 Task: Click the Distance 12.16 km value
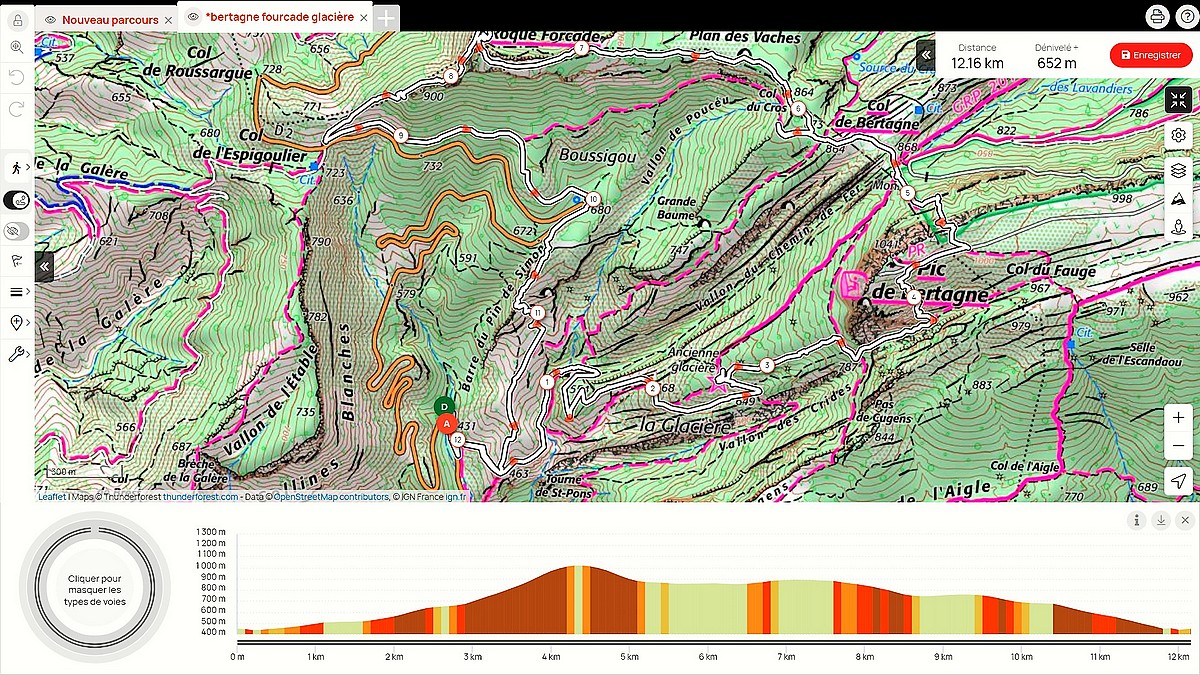click(x=977, y=62)
